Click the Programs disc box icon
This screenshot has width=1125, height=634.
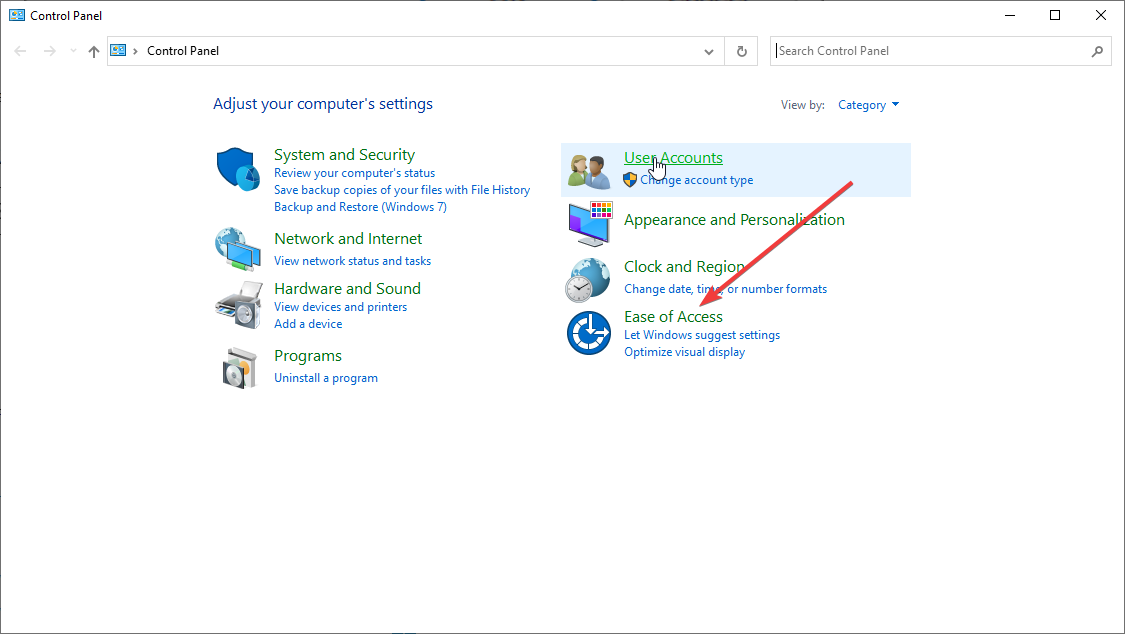(238, 368)
